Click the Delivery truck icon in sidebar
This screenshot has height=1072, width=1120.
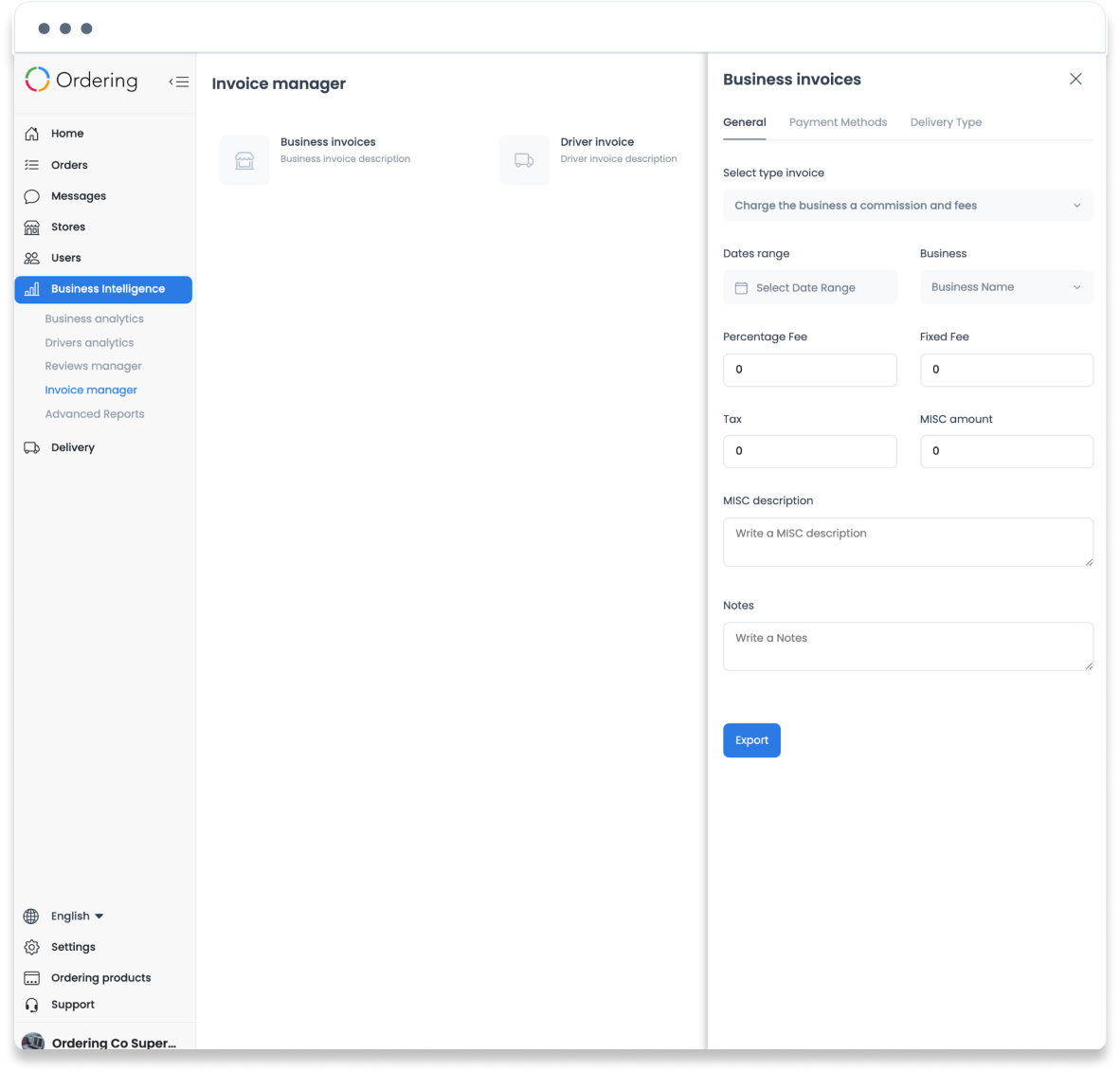pos(31,448)
